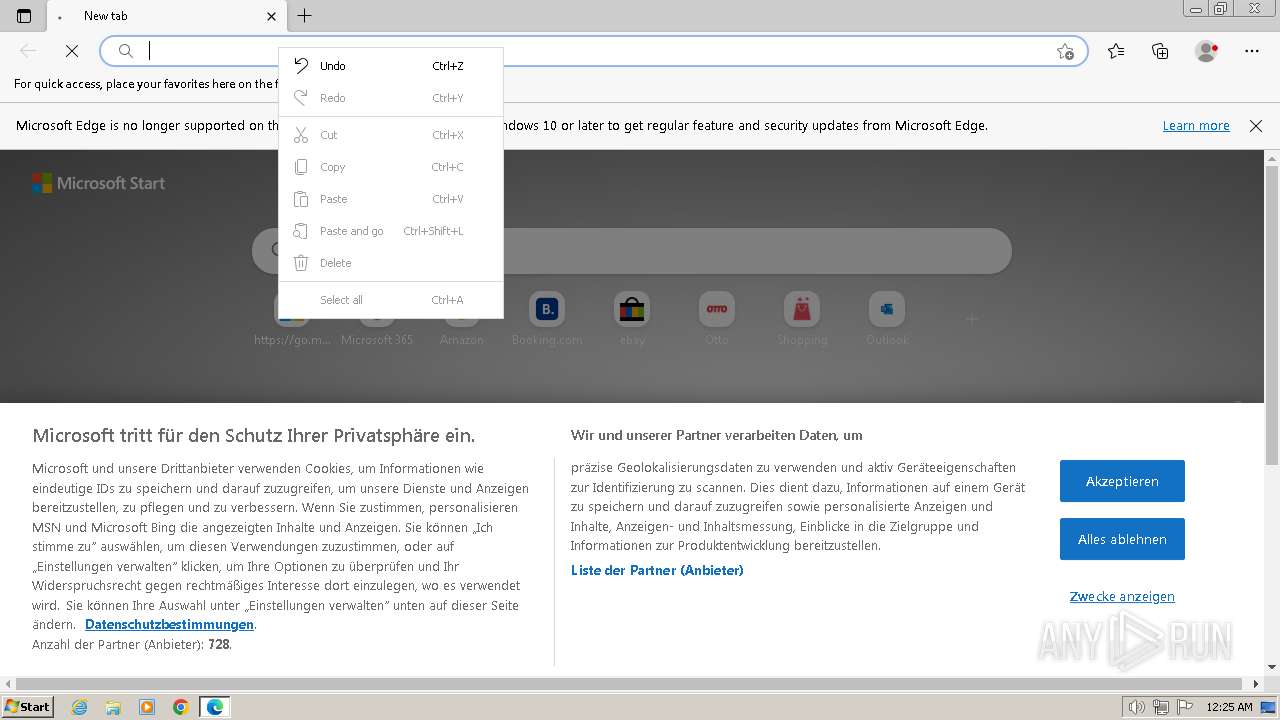Open Windows Media Player from taskbar

coord(147,707)
